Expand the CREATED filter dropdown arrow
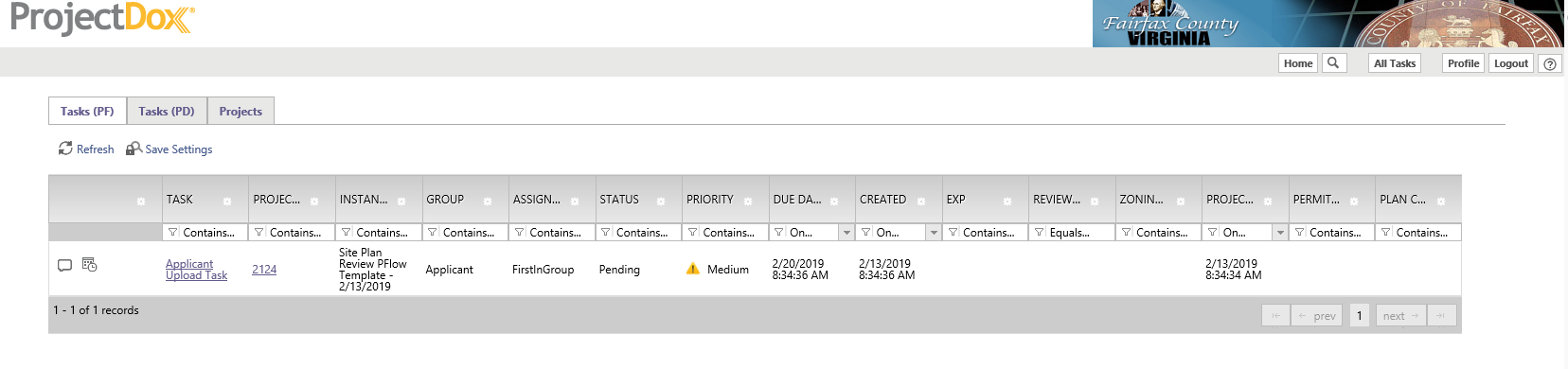This screenshot has width=1568, height=369. pyautogui.click(x=934, y=232)
